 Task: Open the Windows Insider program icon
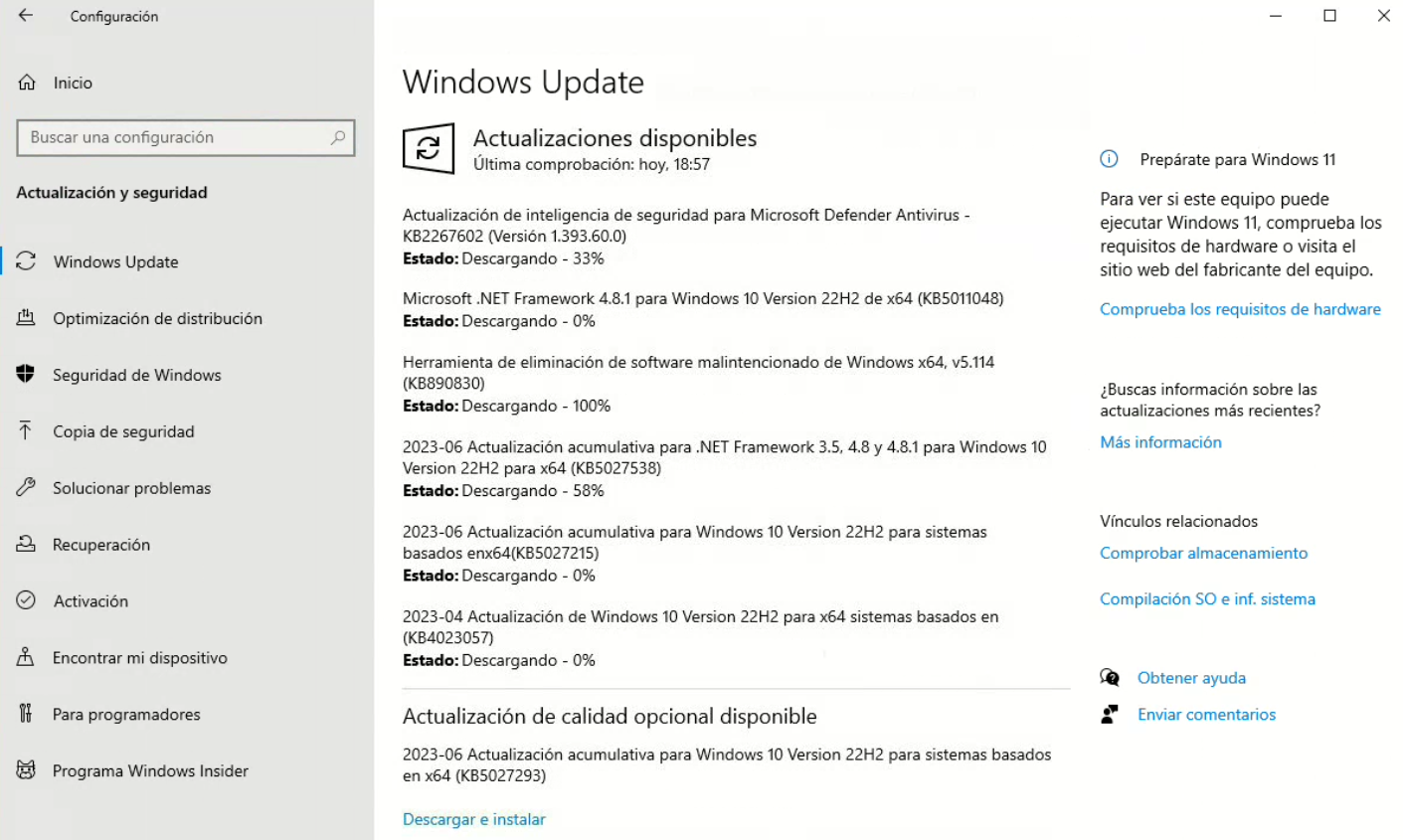click(x=26, y=770)
